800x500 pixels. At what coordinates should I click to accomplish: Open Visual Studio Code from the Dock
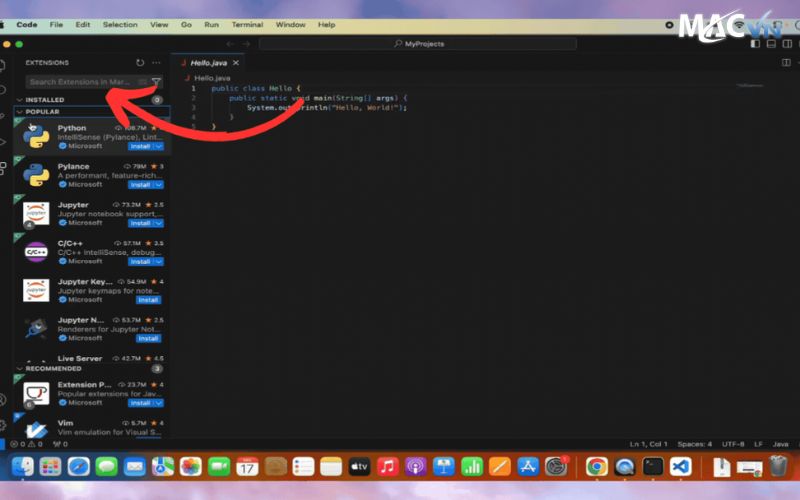click(x=681, y=466)
